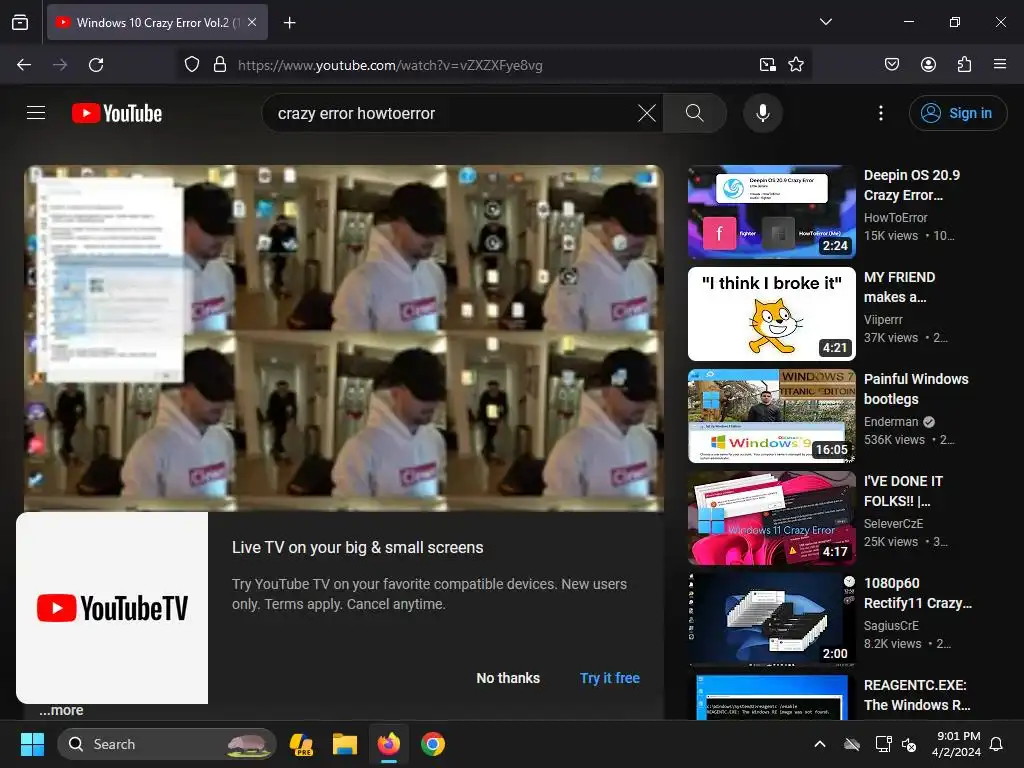This screenshot has width=1024, height=768.
Task: Open the cloud sync tray icon
Action: pos(852,744)
